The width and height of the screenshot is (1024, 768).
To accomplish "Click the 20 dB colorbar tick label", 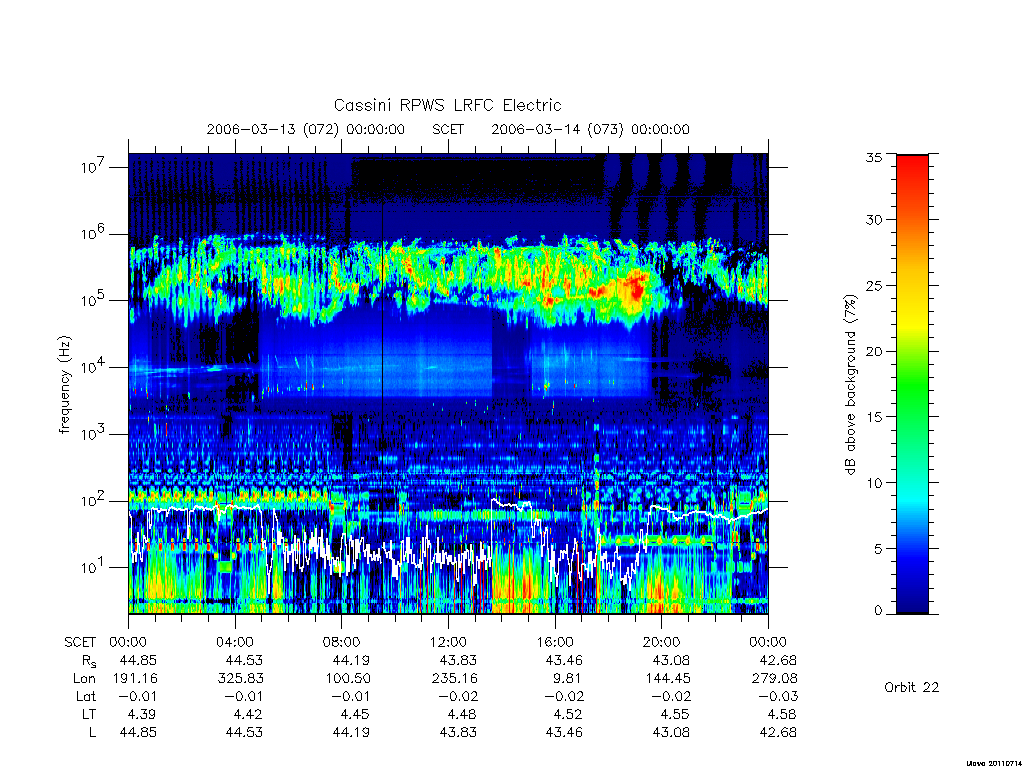I will pos(874,351).
